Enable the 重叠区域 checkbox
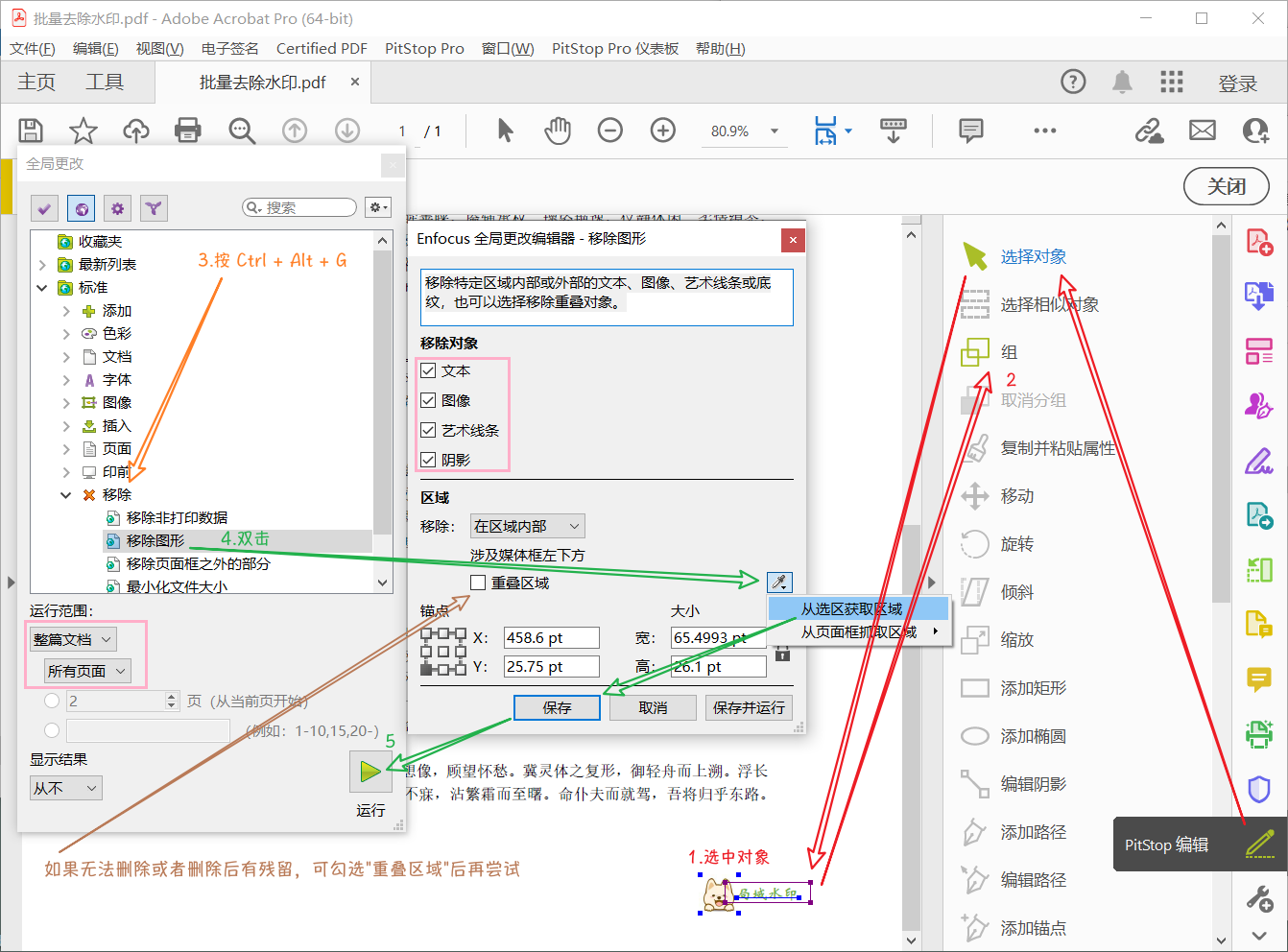1288x952 pixels. tap(478, 583)
